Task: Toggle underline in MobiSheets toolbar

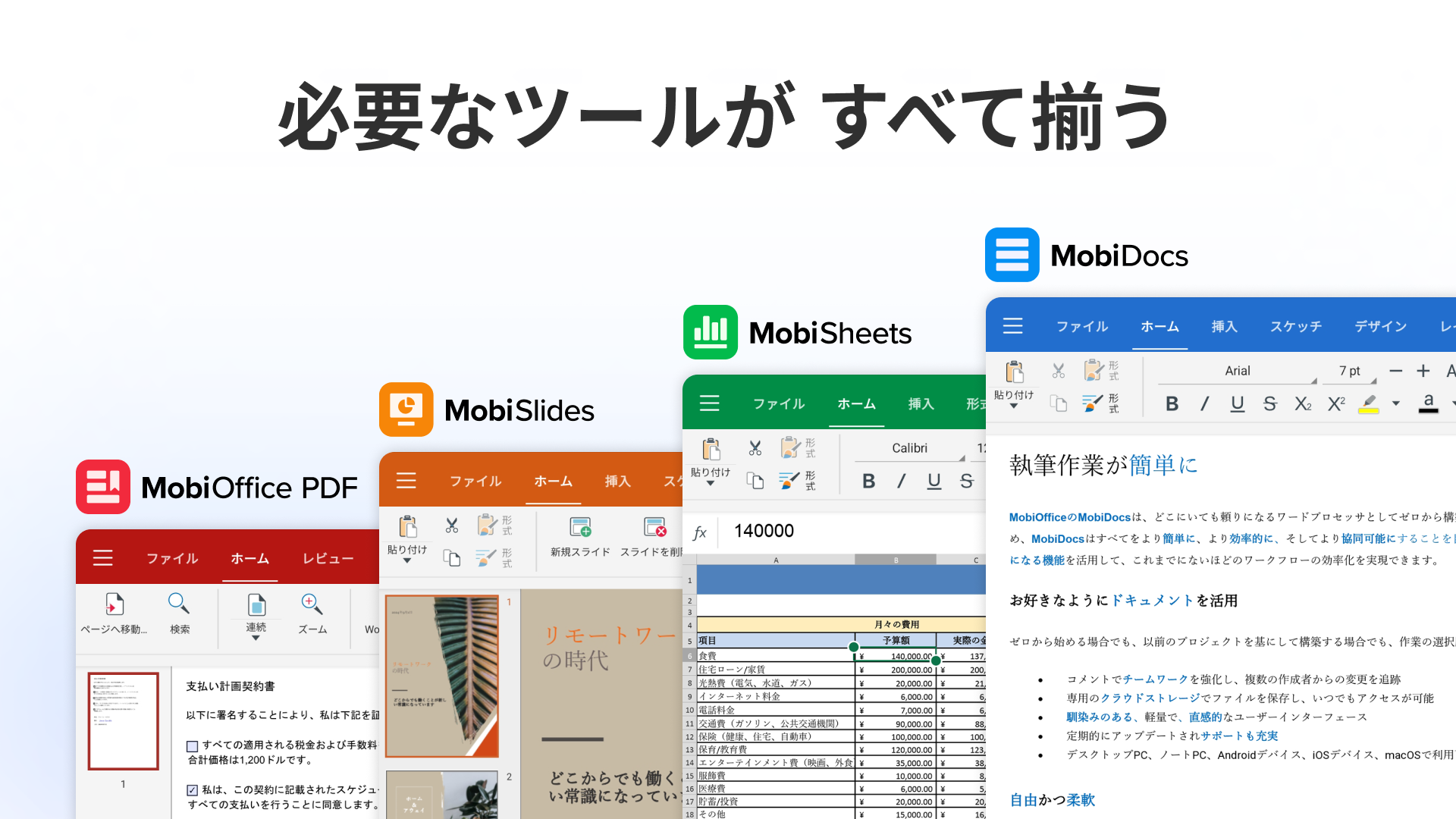Action: click(934, 482)
